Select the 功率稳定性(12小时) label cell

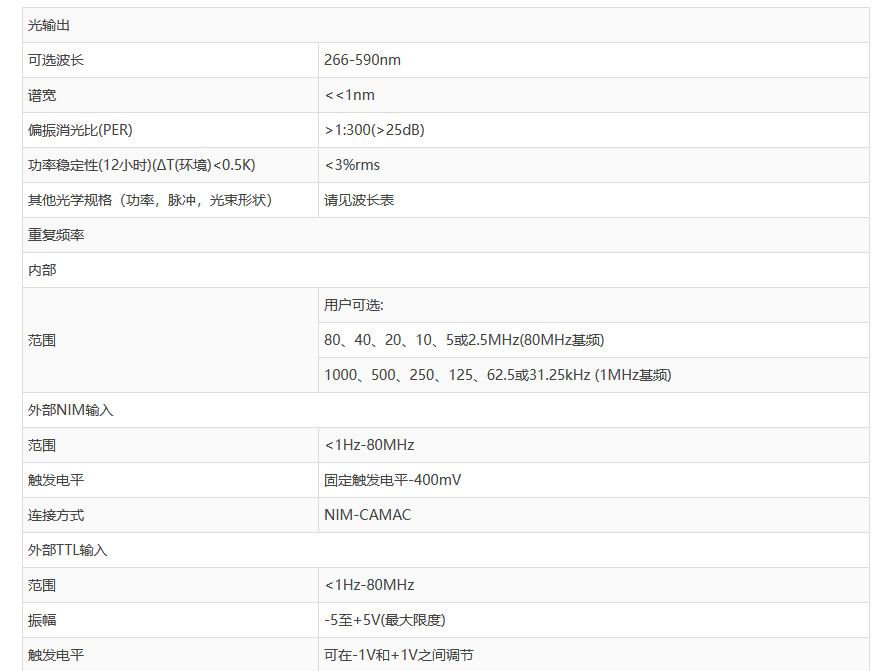click(148, 165)
